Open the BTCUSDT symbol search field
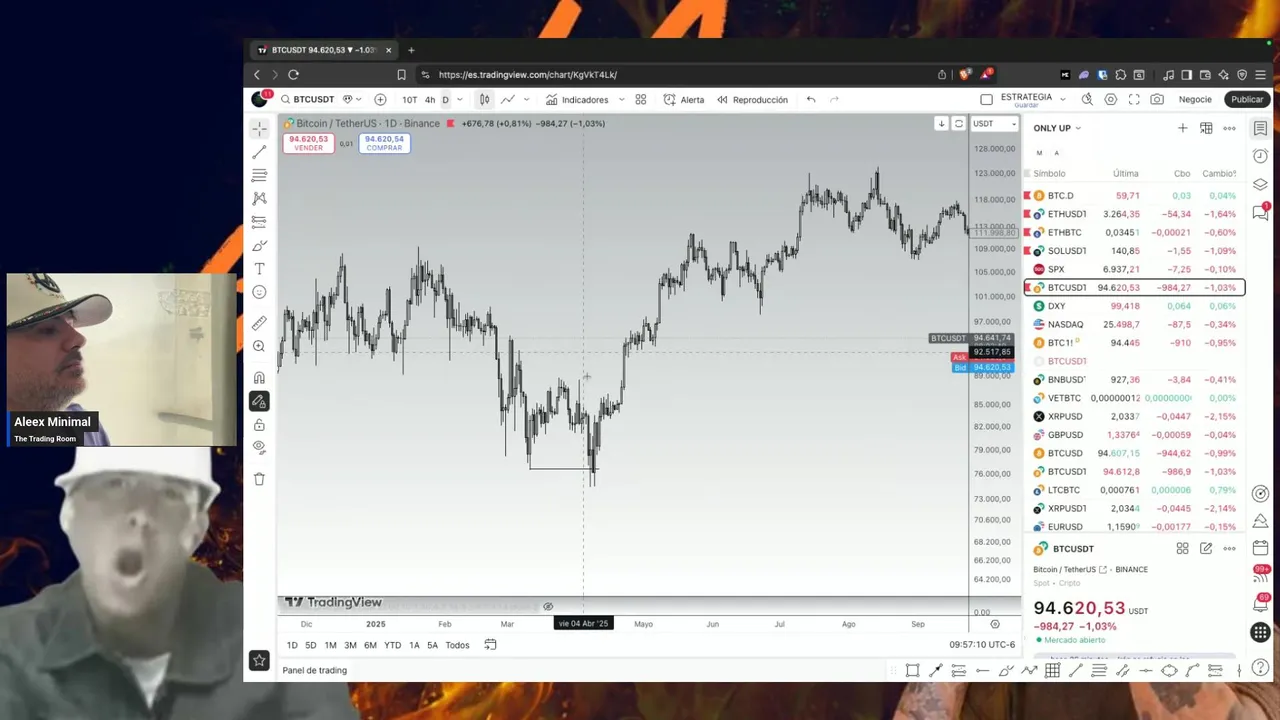 tap(307, 99)
